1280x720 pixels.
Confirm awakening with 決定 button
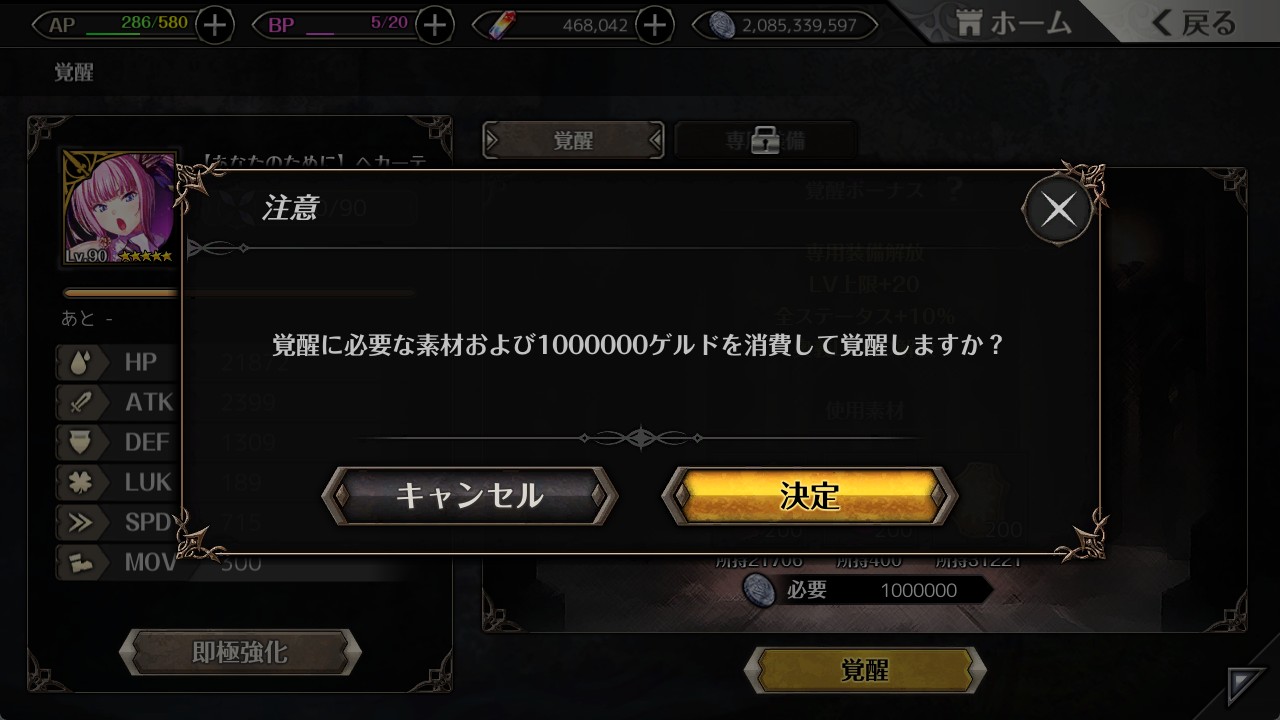pyautogui.click(x=810, y=496)
